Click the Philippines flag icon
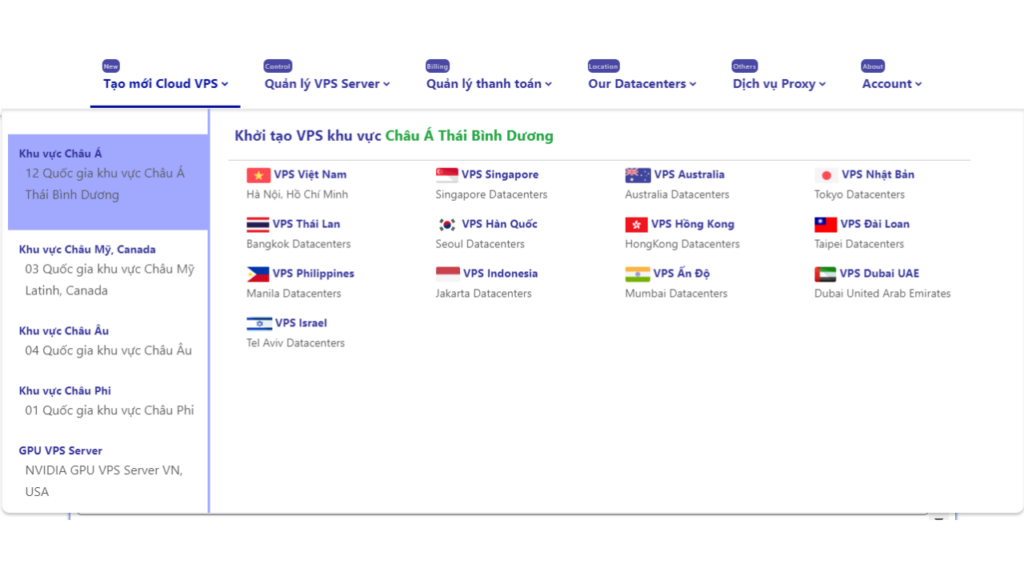 [x=258, y=274]
